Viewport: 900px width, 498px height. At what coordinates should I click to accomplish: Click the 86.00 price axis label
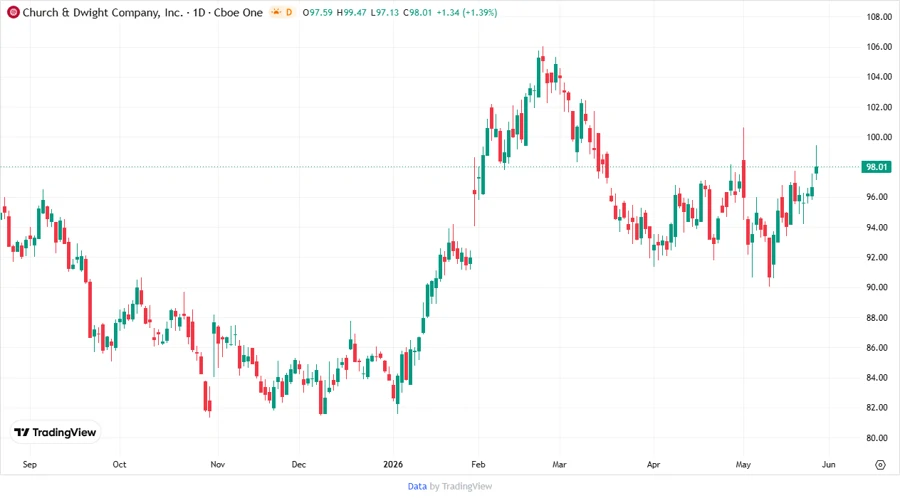(879, 347)
